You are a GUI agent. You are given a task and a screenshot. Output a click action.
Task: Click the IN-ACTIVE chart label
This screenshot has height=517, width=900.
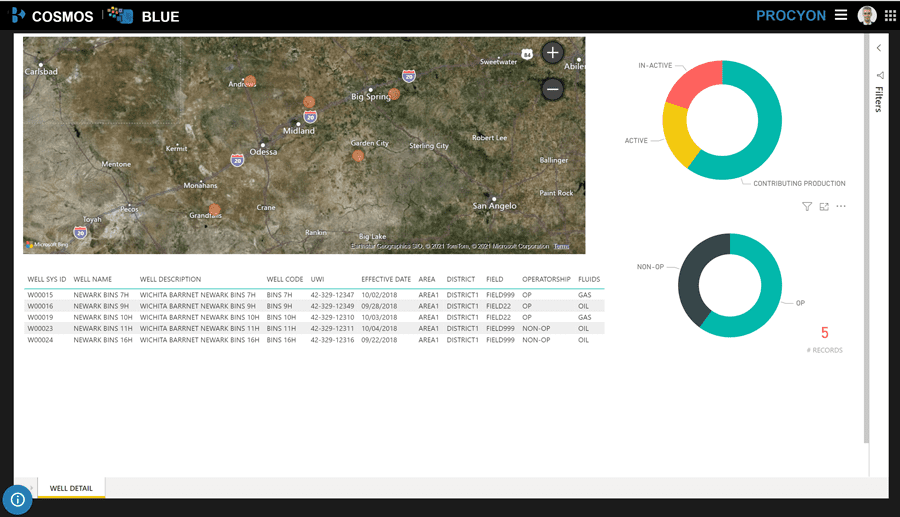pos(655,65)
